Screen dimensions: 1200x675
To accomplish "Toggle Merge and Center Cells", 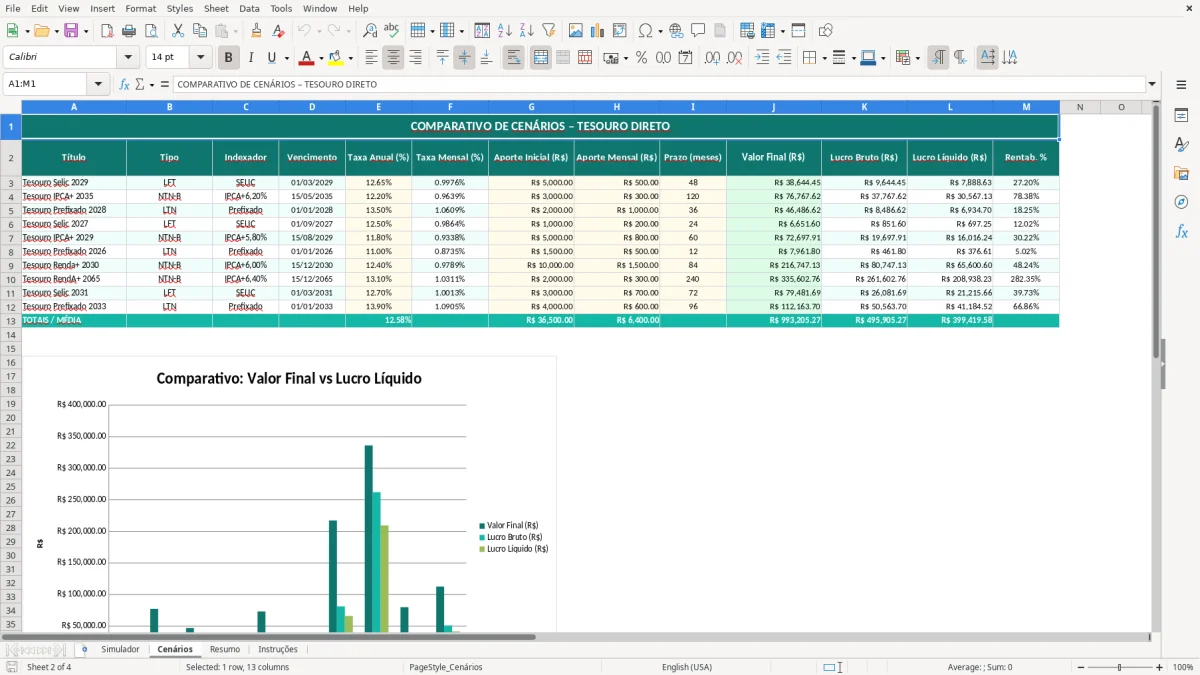I will (541, 58).
